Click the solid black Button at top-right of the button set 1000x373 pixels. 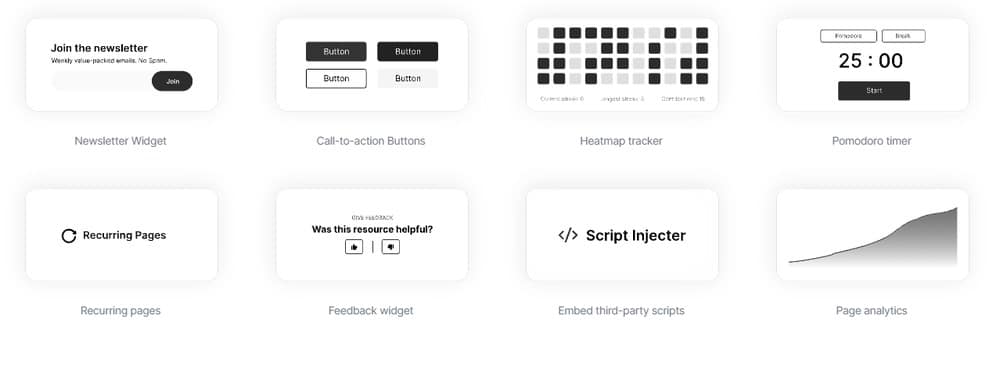[x=408, y=52]
